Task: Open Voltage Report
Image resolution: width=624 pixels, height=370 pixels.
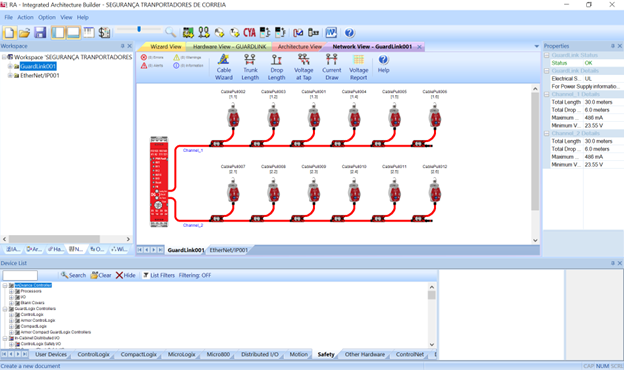Action: click(359, 67)
